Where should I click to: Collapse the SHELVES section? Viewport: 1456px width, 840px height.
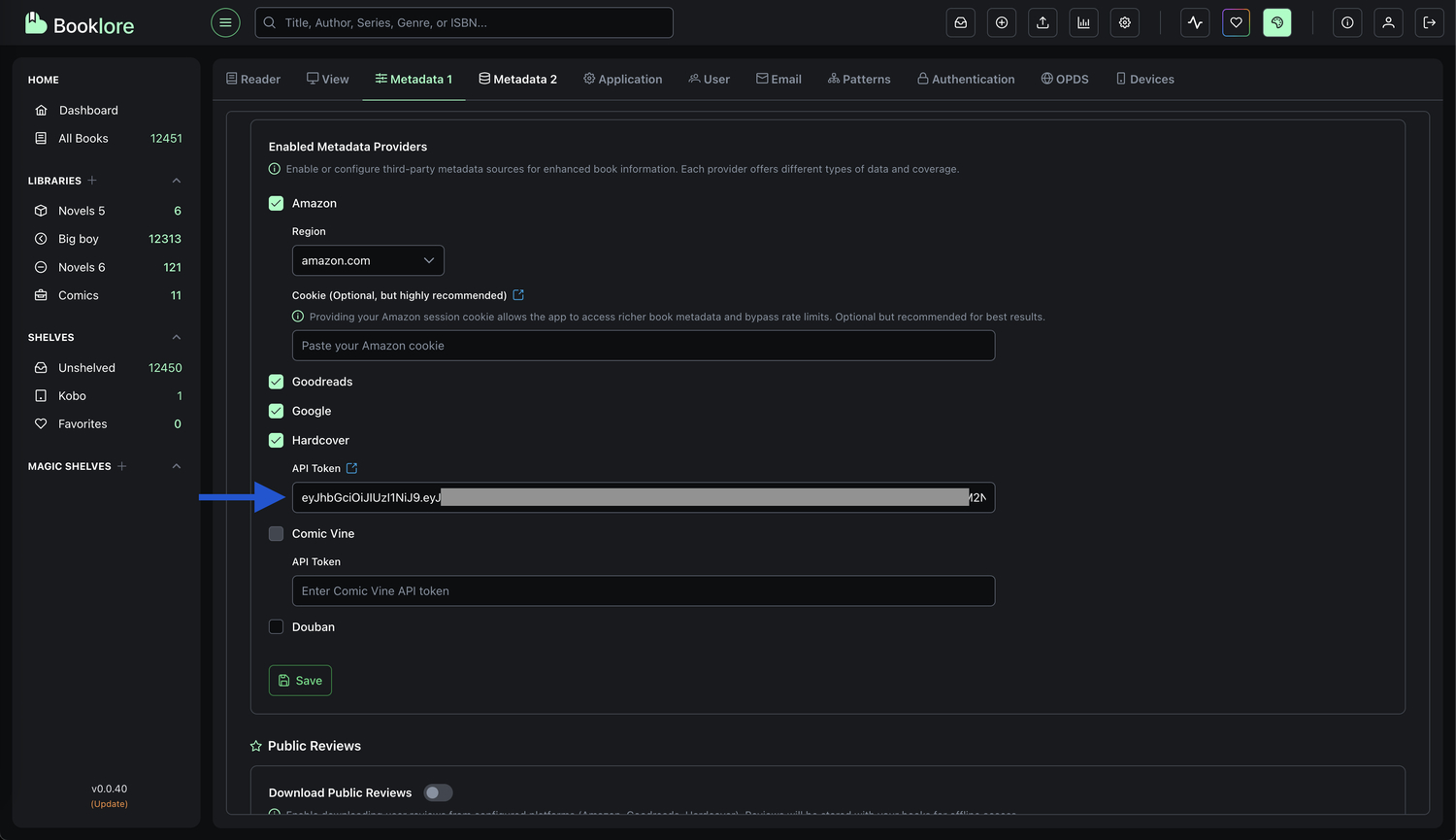(x=176, y=336)
